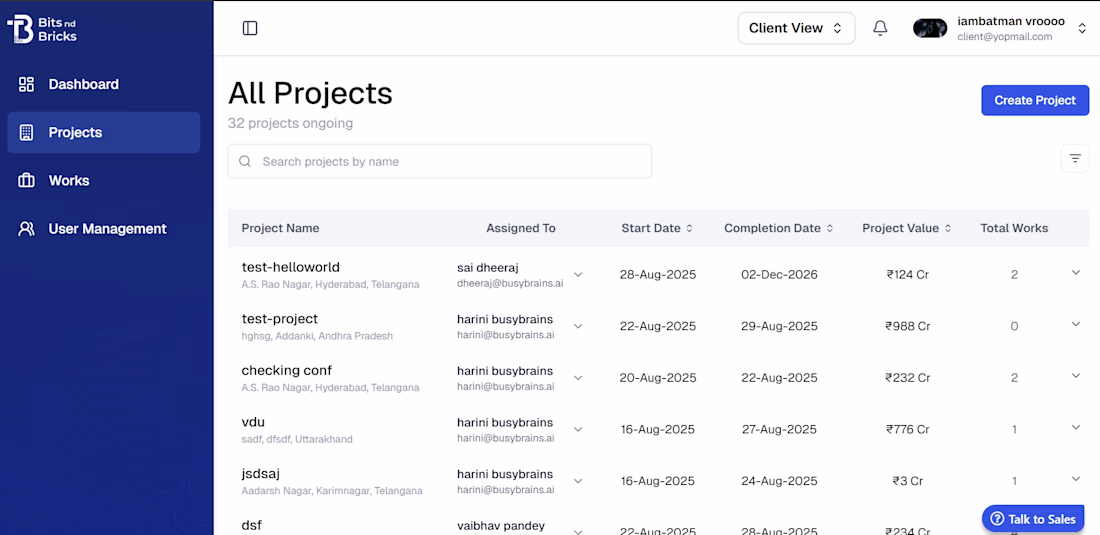Click the ₹3 Cr project value
The height and width of the screenshot is (535, 1100).
click(x=908, y=481)
